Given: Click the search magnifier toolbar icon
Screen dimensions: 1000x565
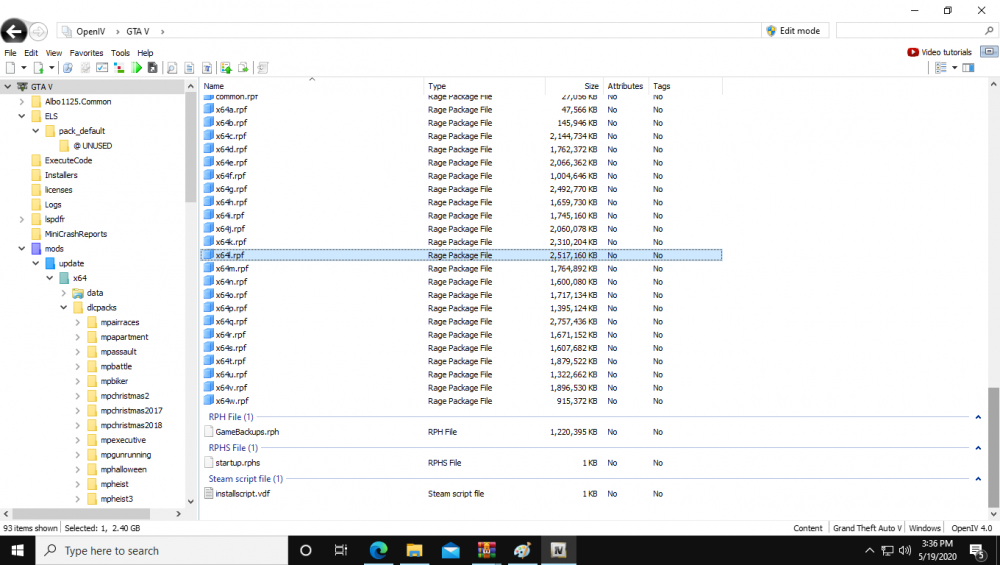Looking at the screenshot, I should [x=172, y=68].
